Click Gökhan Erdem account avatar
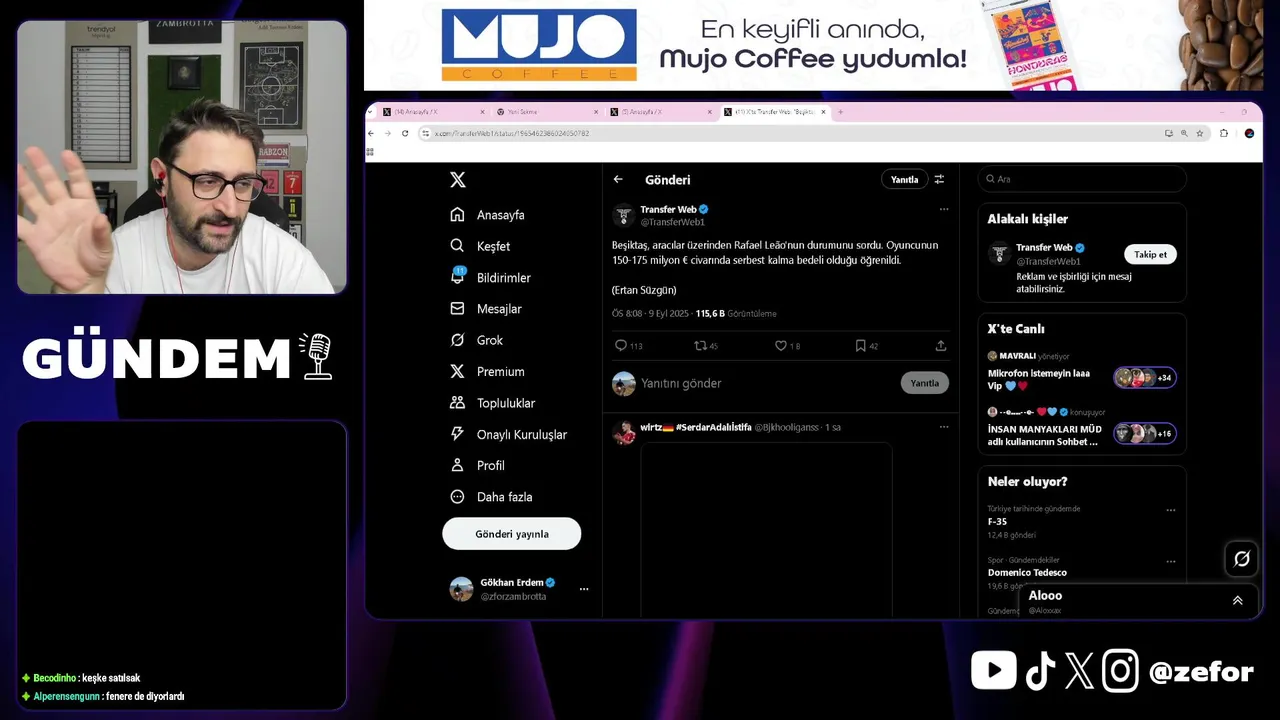Image resolution: width=1280 pixels, height=720 pixels. pyautogui.click(x=461, y=589)
